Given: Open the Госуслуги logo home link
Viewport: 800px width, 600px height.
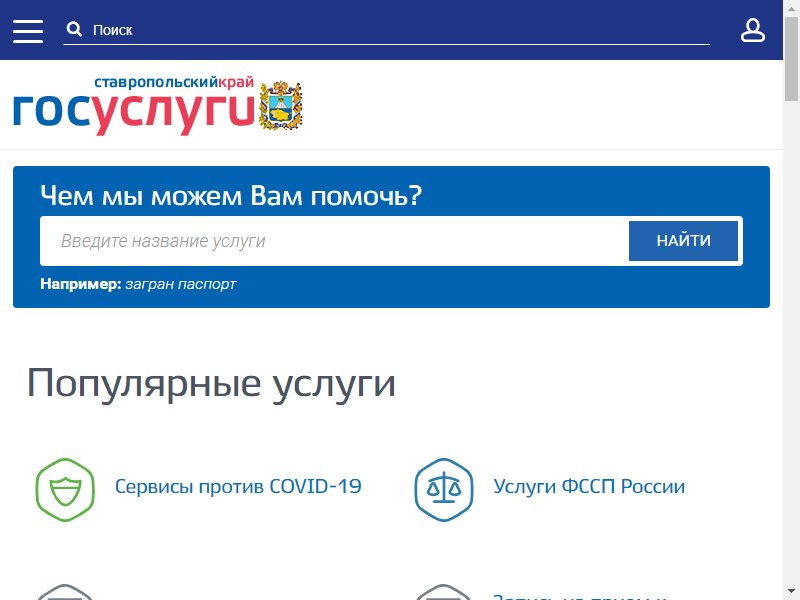Looking at the screenshot, I should [134, 107].
